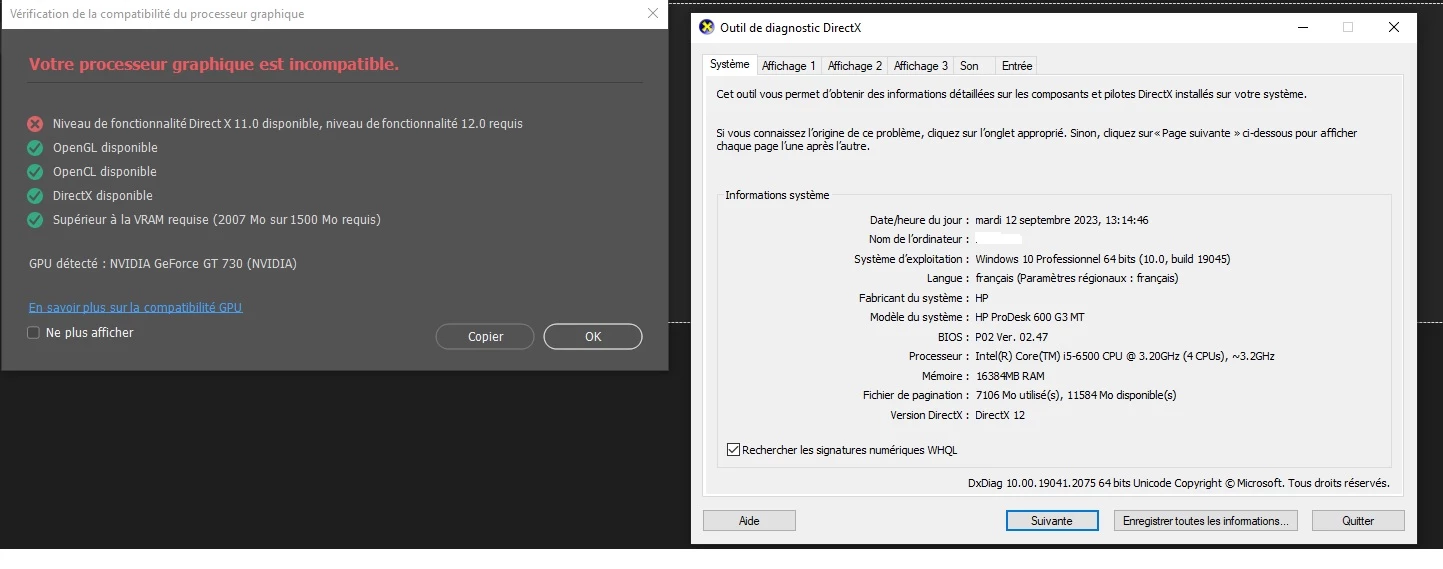
Task: Click the Aide button
Action: click(749, 521)
